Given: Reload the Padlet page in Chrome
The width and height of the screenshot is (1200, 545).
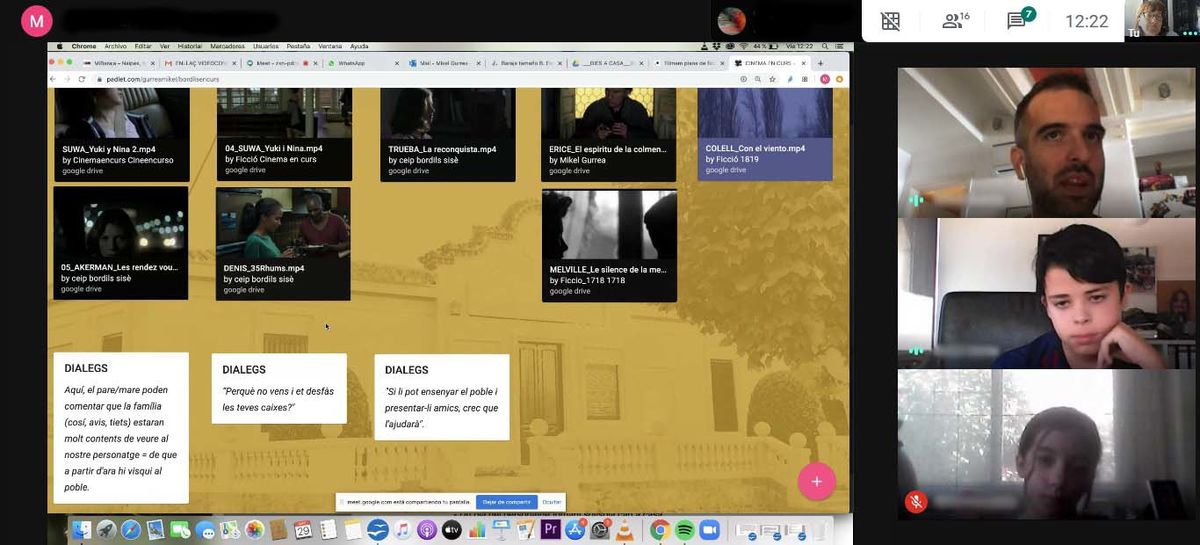Looking at the screenshot, I should pos(81,78).
